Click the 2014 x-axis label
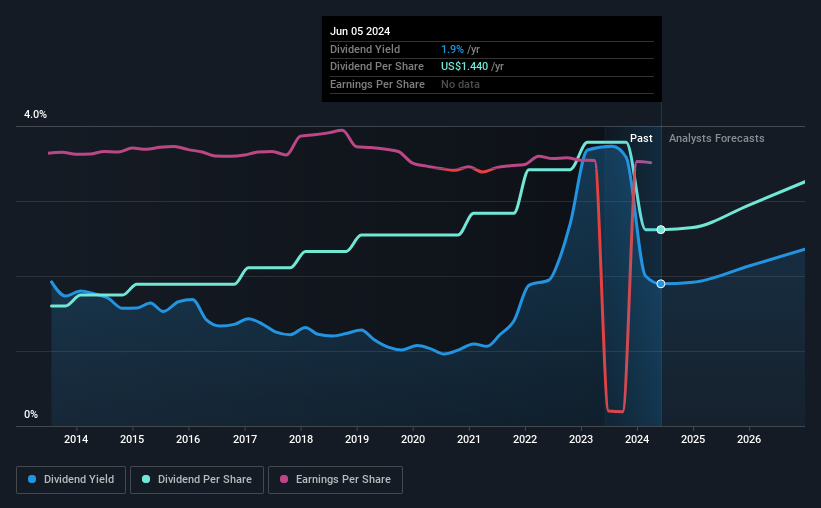 pyautogui.click(x=76, y=439)
